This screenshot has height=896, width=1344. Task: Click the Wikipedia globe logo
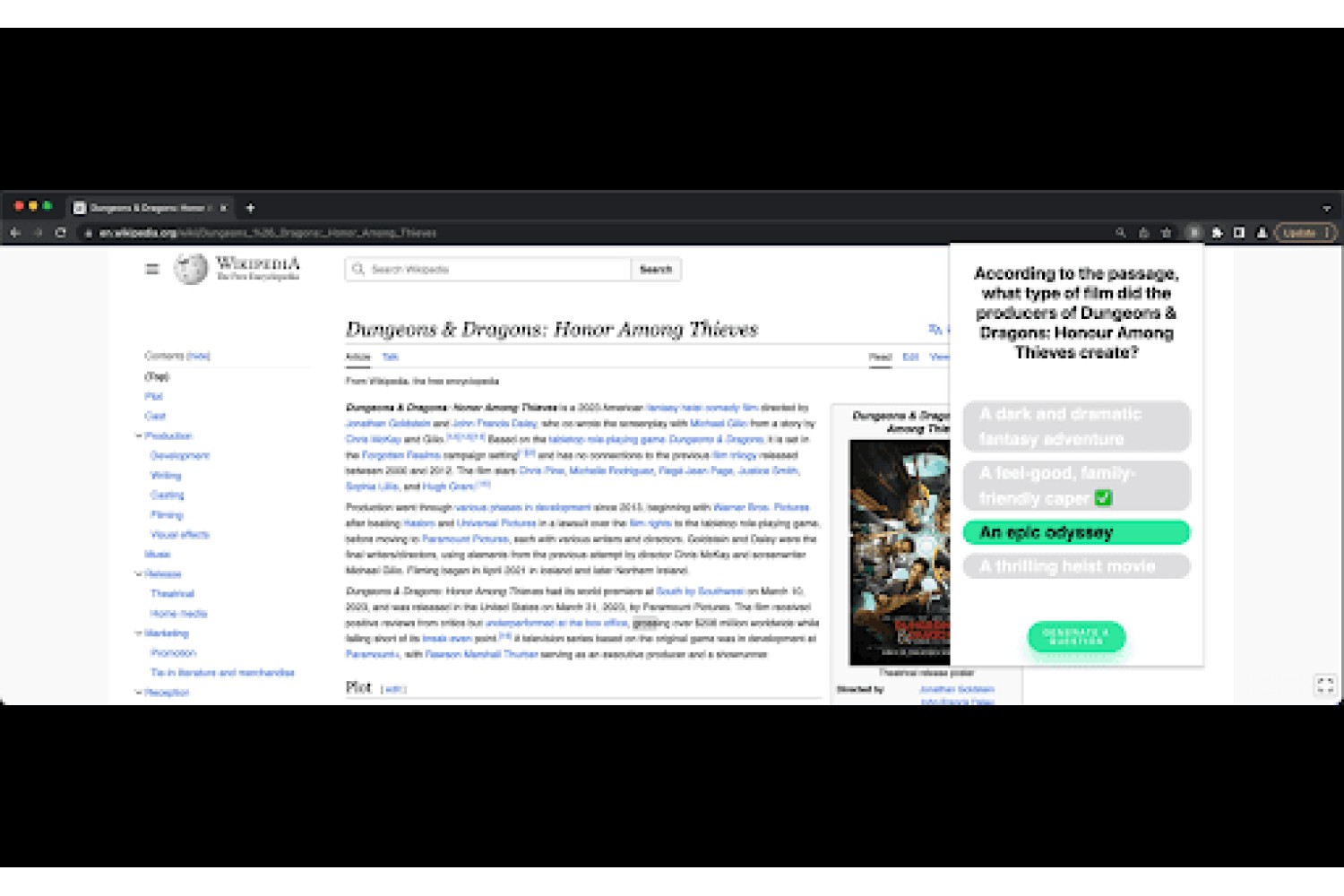[x=191, y=268]
